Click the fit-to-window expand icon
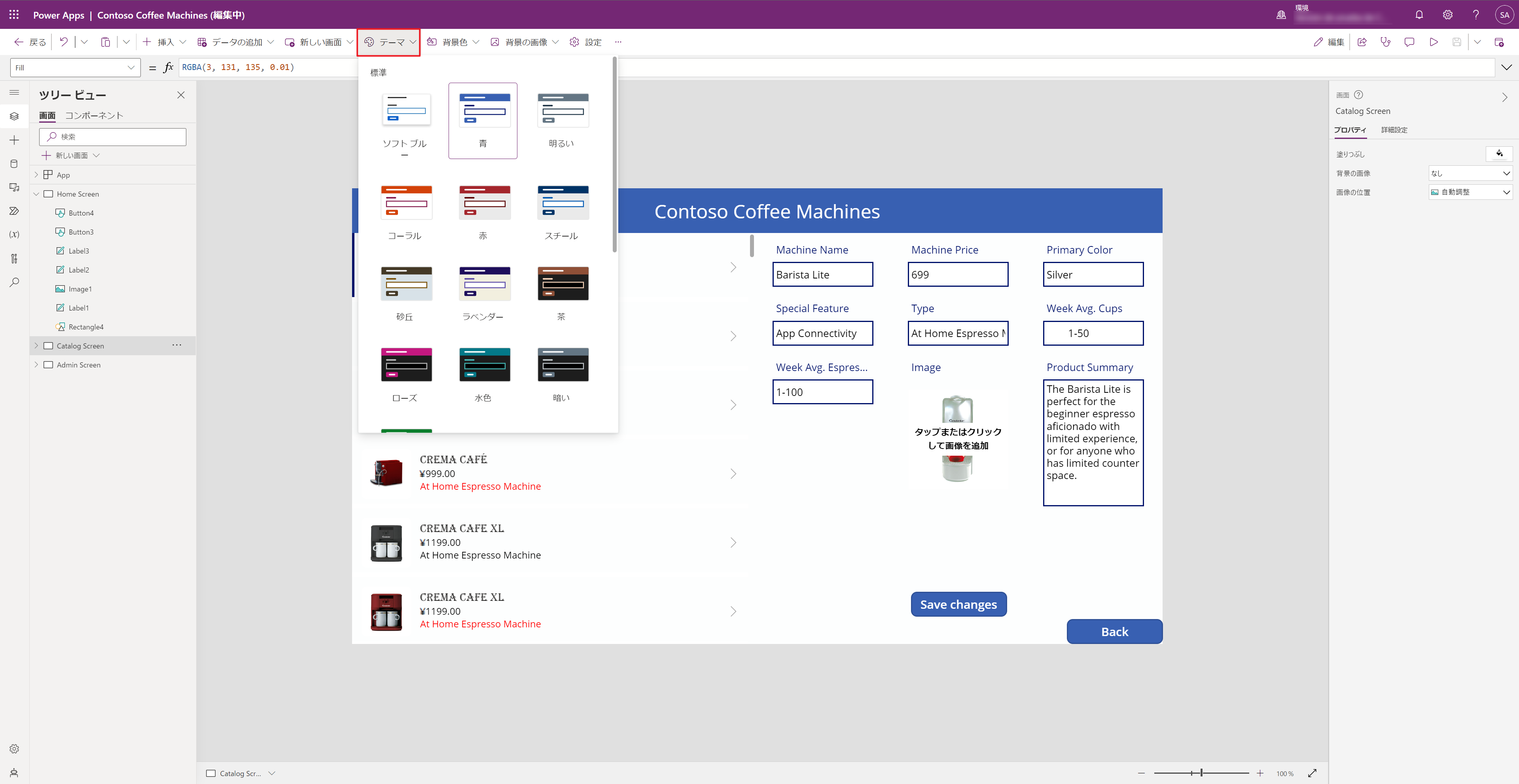This screenshot has width=1519, height=784. point(1312,773)
